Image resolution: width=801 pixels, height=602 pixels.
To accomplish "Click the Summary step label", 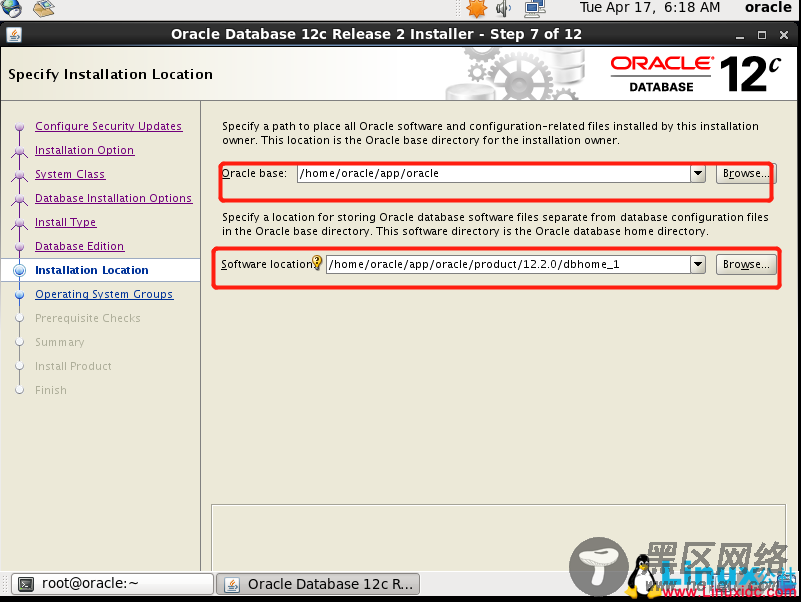I will click(59, 342).
